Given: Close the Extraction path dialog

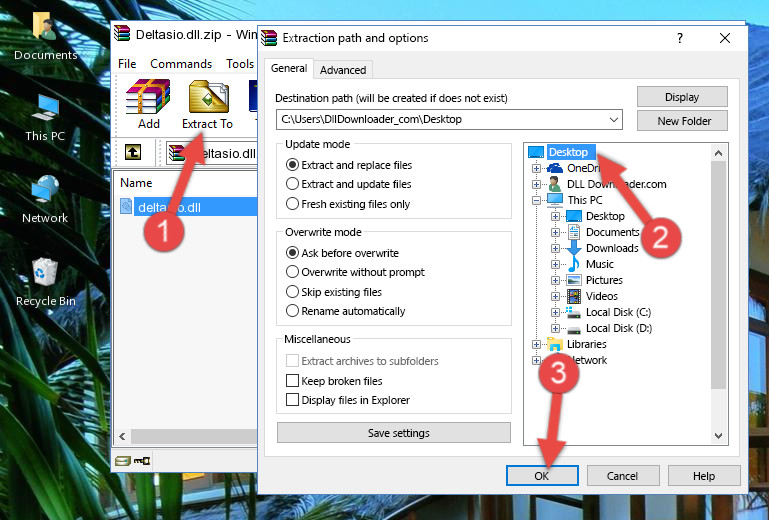Looking at the screenshot, I should pyautogui.click(x=725, y=38).
